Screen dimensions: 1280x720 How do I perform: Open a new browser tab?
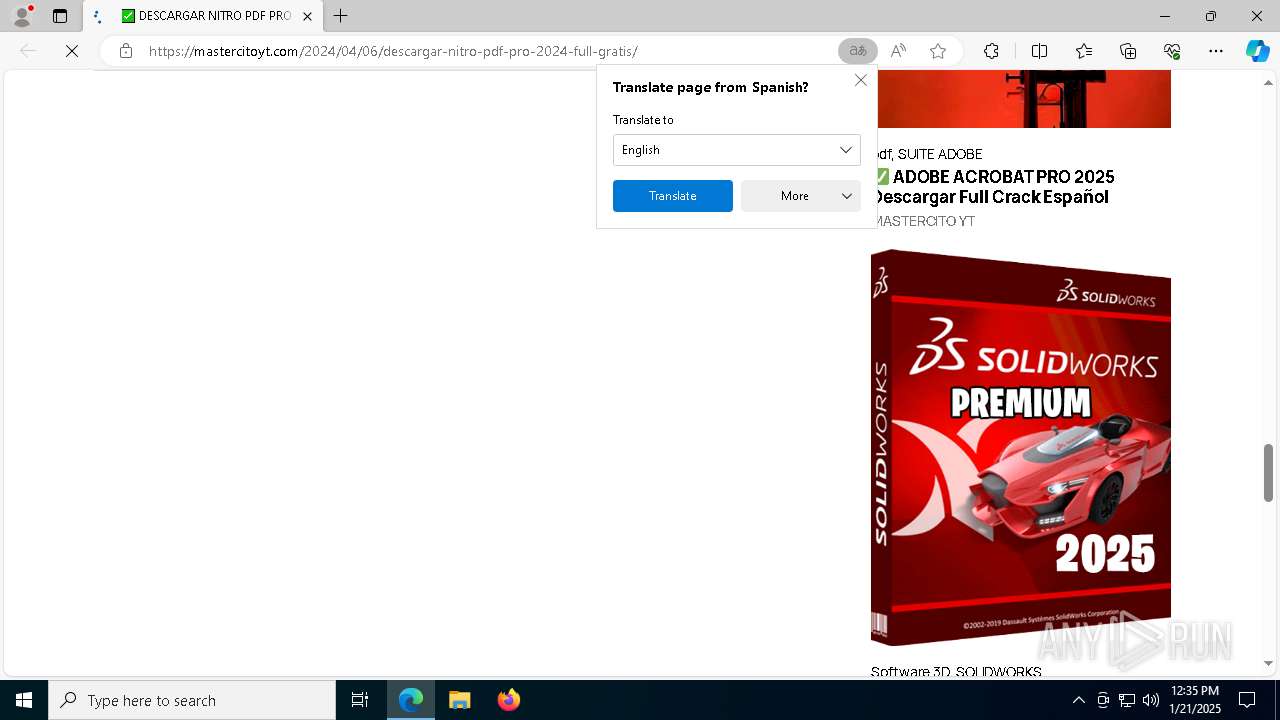341,16
